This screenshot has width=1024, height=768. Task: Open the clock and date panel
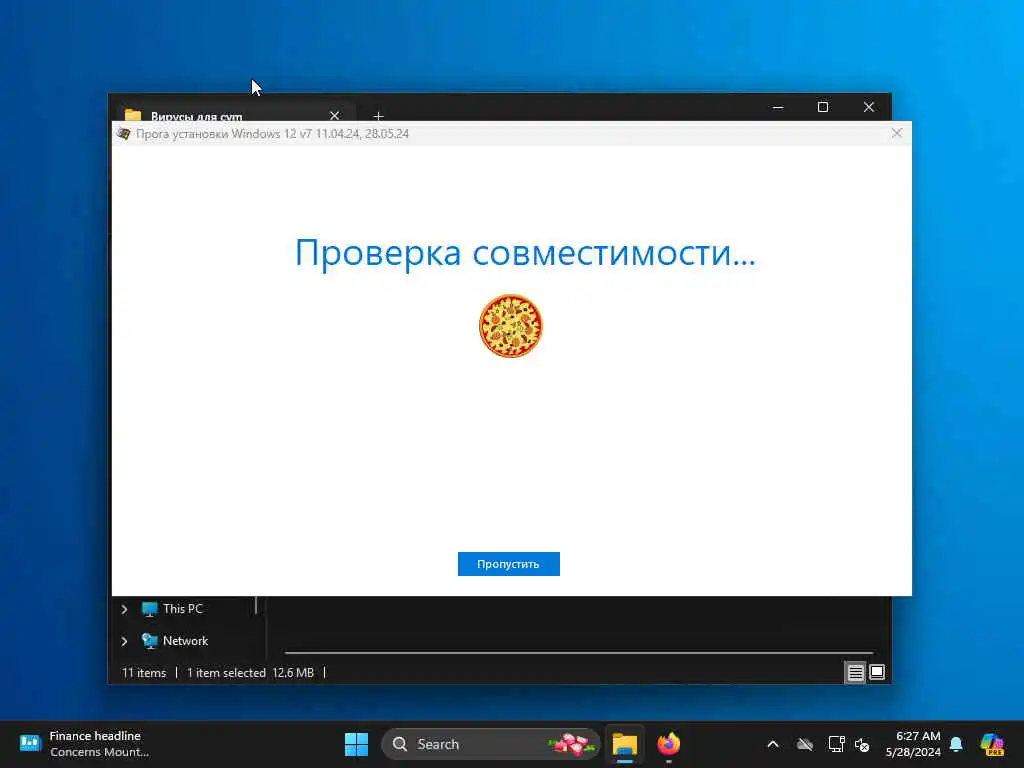(913, 744)
